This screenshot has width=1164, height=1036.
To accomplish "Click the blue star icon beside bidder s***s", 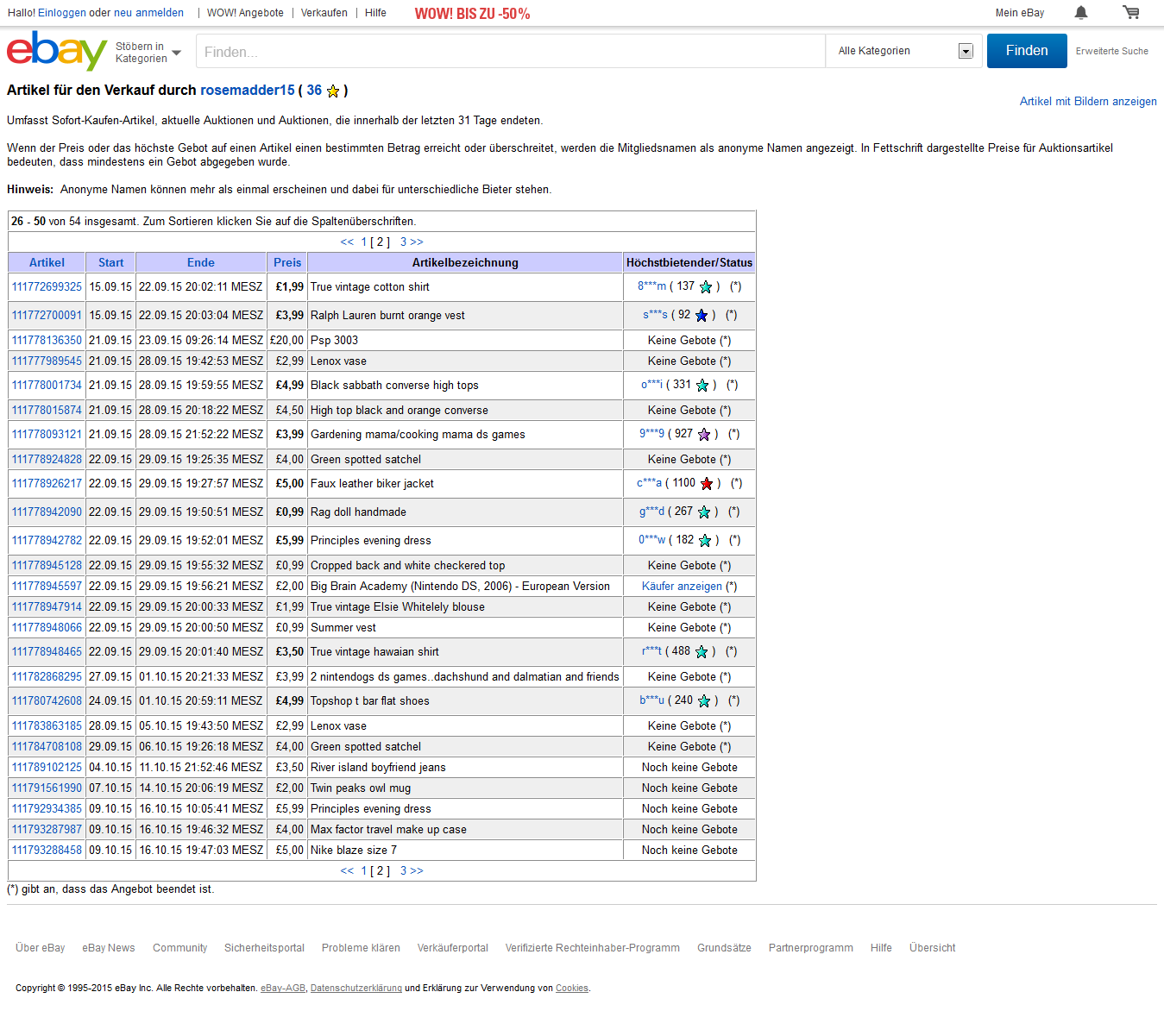I will coord(702,315).
